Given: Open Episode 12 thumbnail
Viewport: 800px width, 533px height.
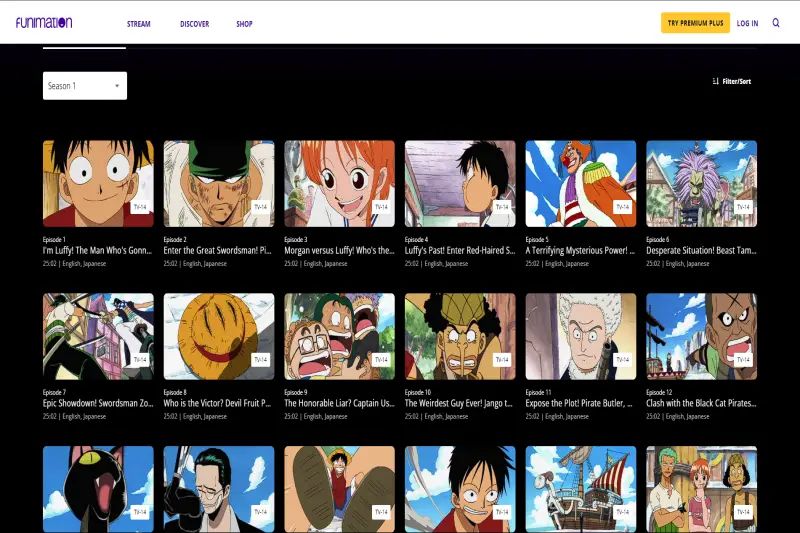Looking at the screenshot, I should [702, 336].
